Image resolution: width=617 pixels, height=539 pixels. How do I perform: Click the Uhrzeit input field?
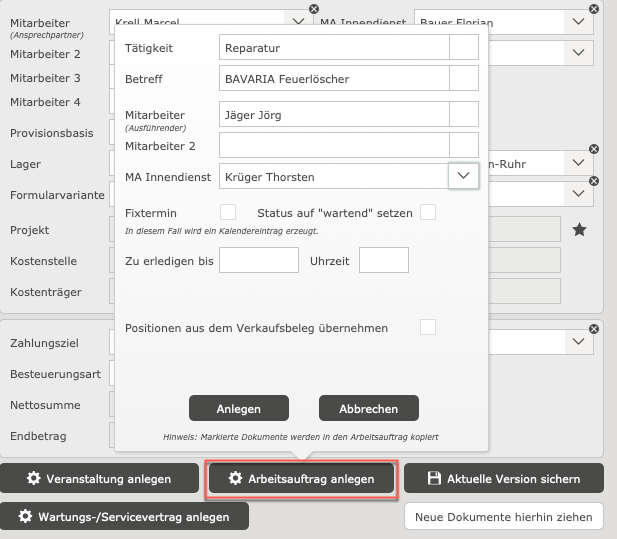coord(384,260)
